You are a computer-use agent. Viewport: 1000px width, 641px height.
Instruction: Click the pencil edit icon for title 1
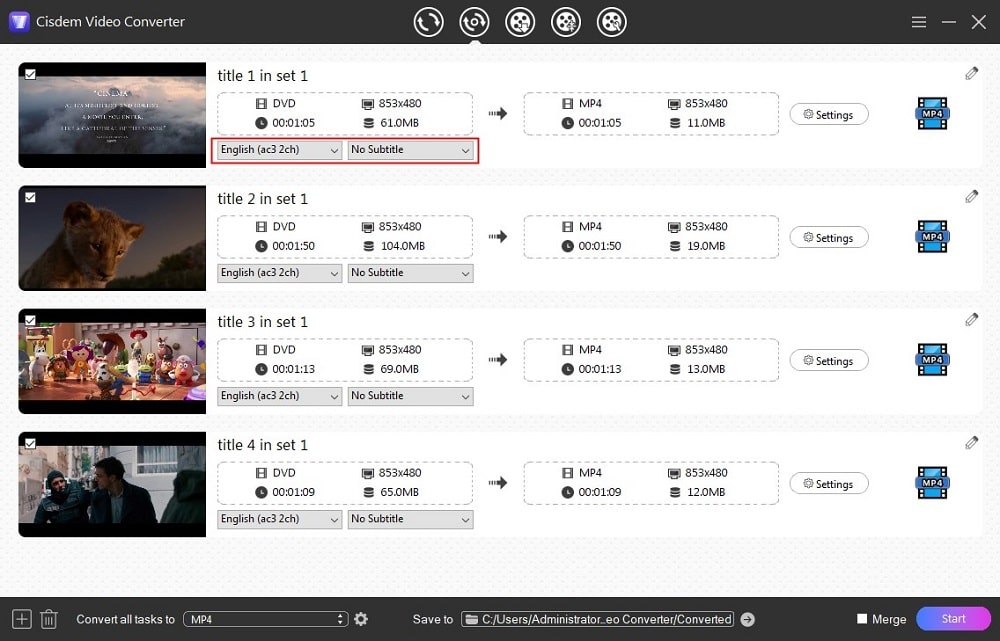(x=971, y=73)
